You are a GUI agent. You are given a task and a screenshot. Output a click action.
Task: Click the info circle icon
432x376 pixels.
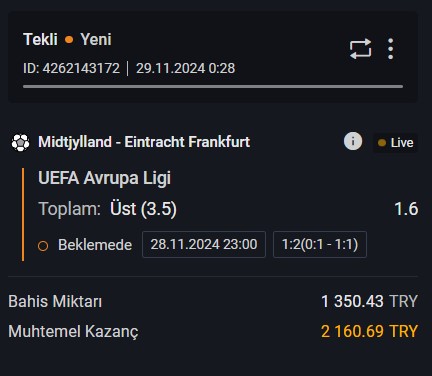[x=353, y=141]
